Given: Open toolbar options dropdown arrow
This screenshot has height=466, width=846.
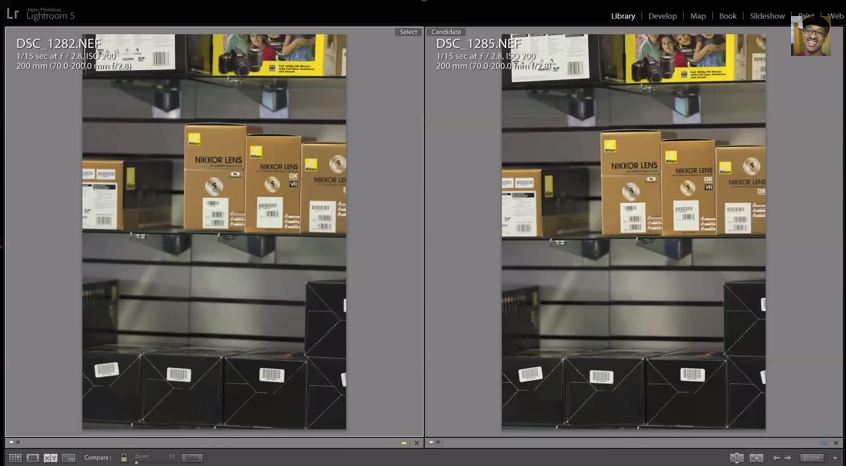Looking at the screenshot, I should pos(835,458).
